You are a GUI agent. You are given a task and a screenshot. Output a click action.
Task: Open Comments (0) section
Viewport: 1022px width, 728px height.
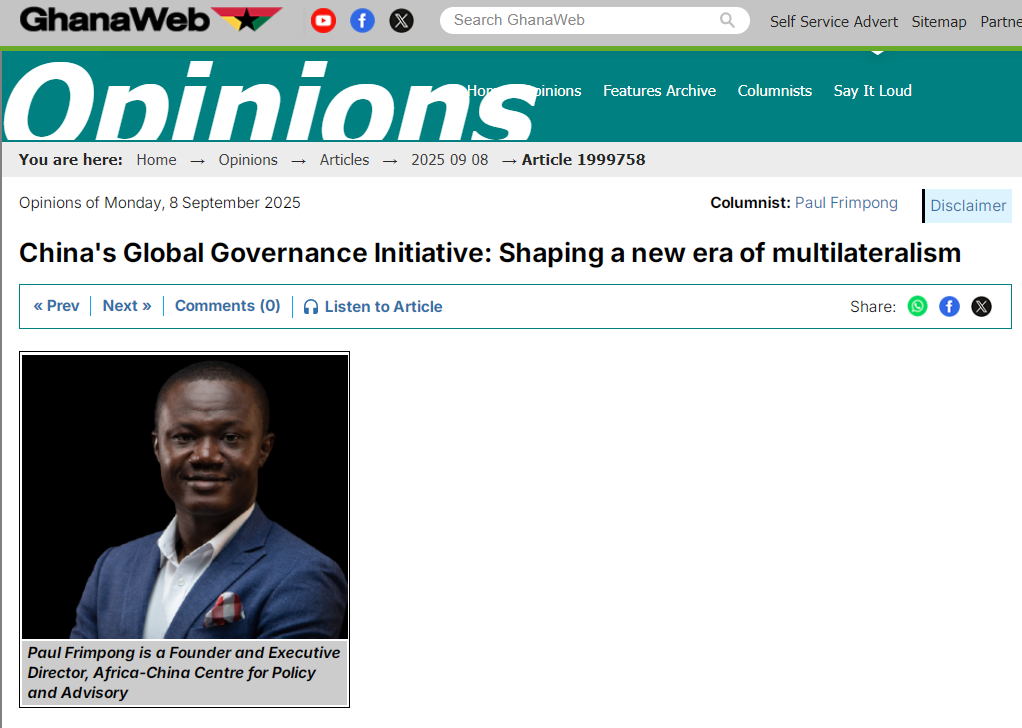[x=227, y=306]
